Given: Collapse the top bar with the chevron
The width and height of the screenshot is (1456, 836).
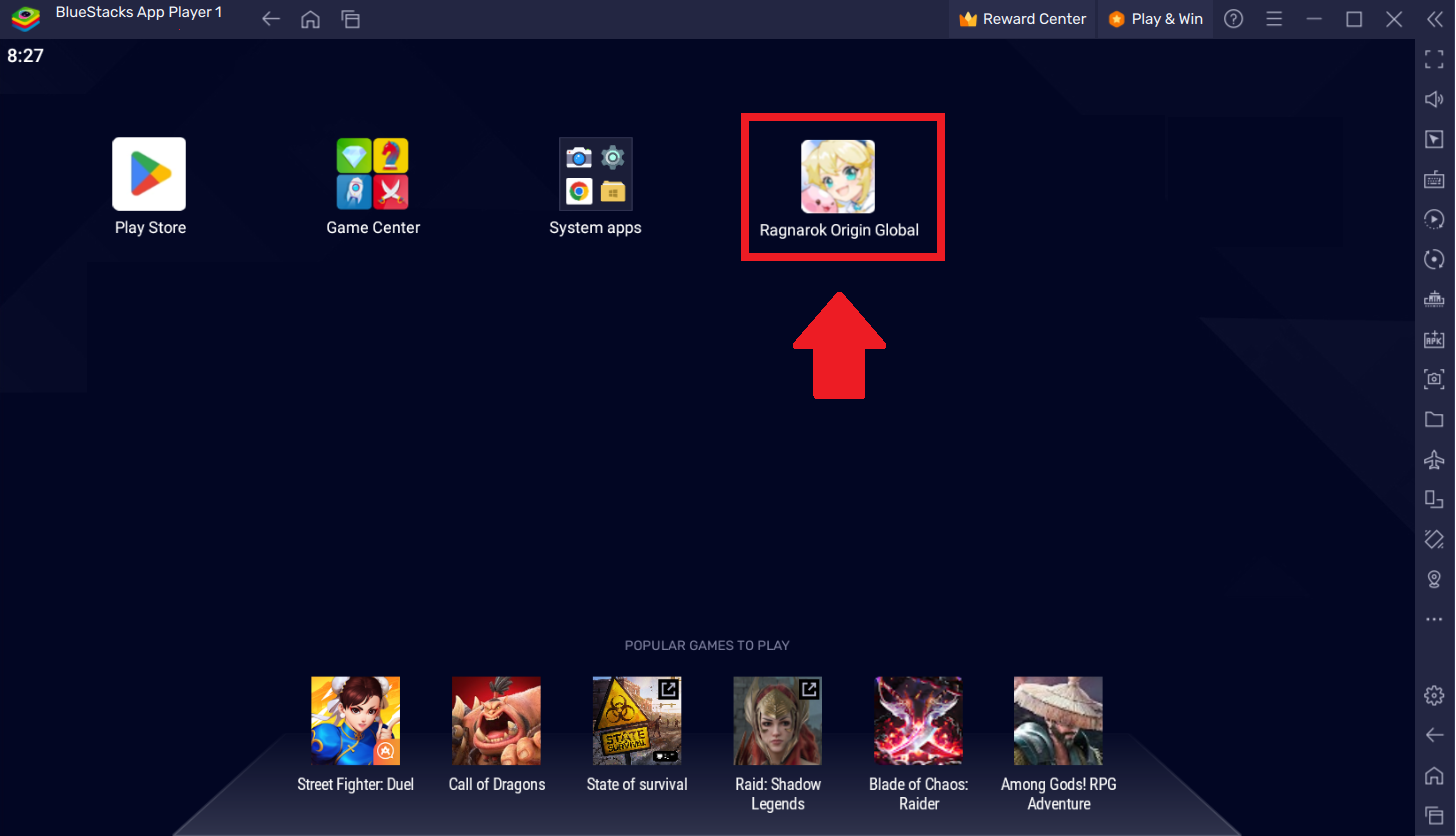Looking at the screenshot, I should point(1435,18).
